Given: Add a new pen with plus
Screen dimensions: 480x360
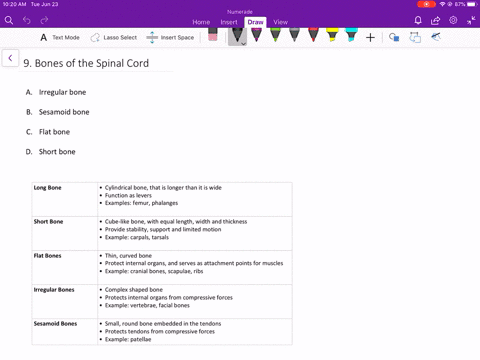Looking at the screenshot, I should [370, 37].
